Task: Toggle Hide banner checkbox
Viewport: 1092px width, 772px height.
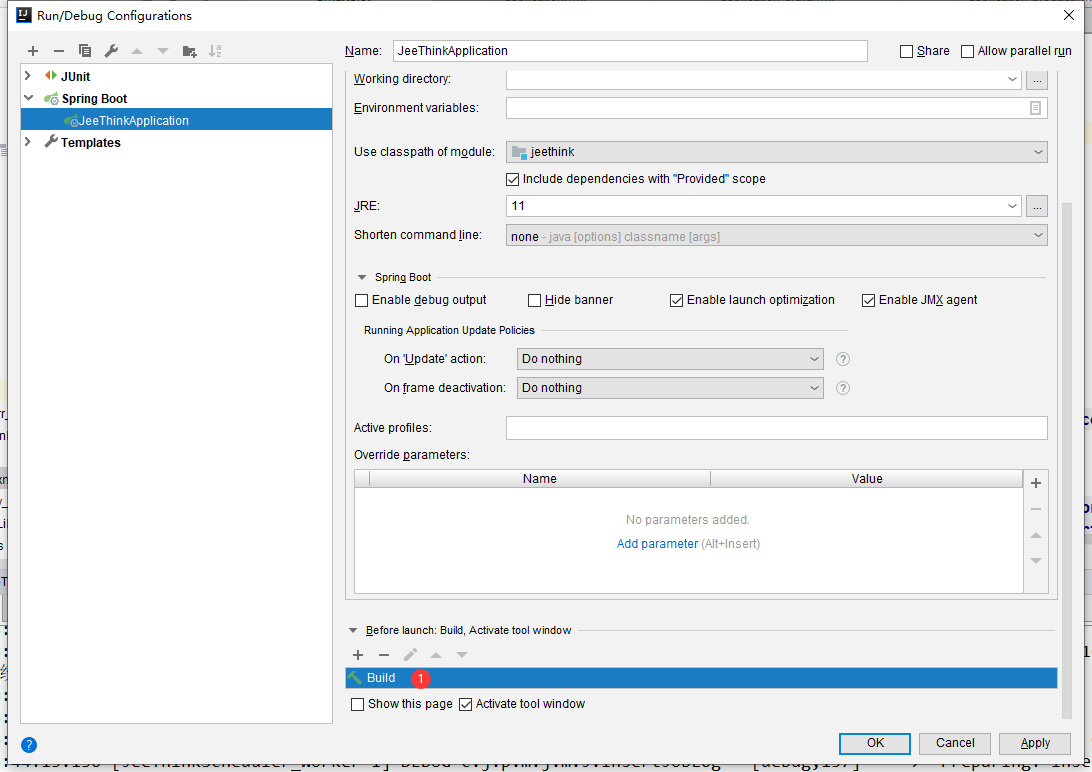Action: pyautogui.click(x=534, y=301)
